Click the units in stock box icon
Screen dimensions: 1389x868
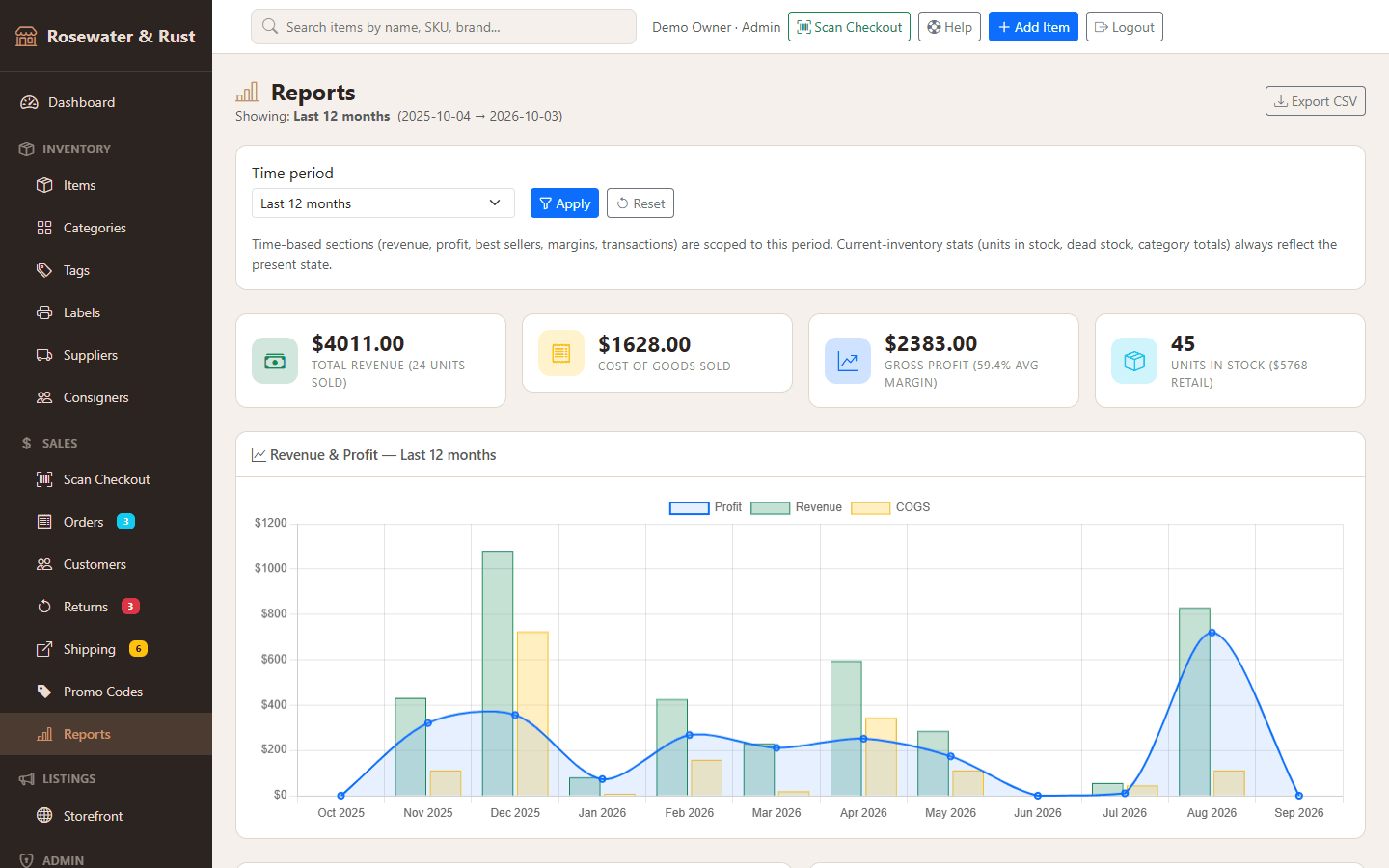click(1134, 361)
